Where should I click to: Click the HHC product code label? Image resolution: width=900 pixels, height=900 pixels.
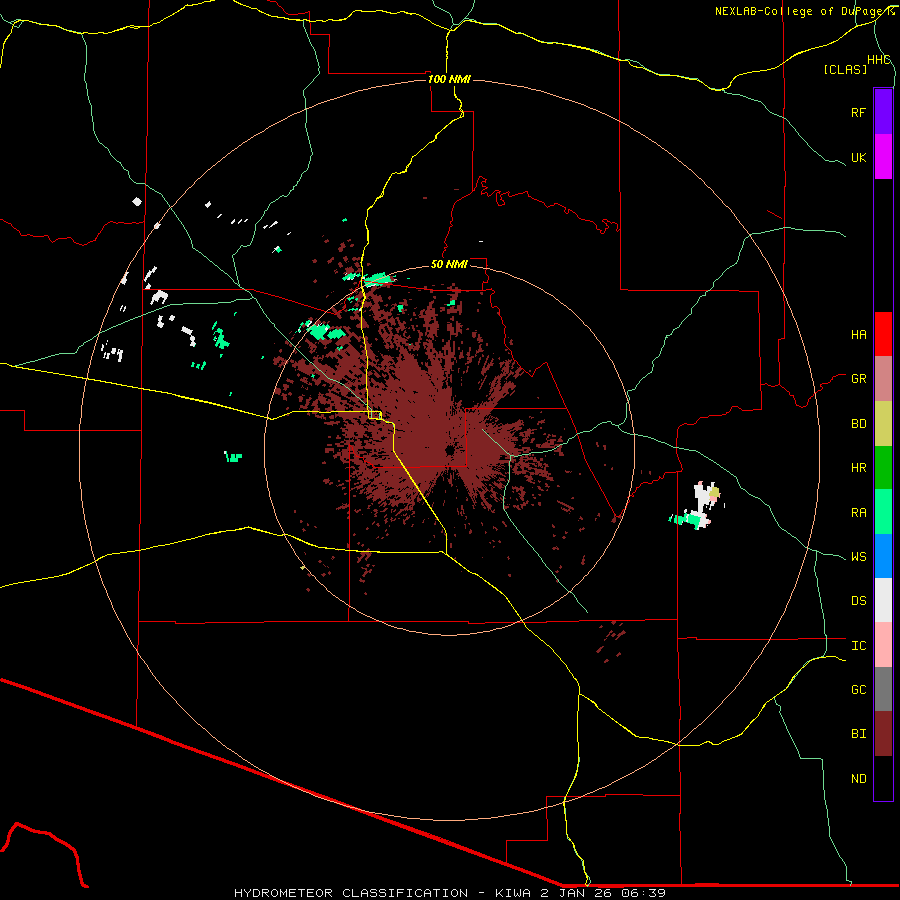[878, 60]
